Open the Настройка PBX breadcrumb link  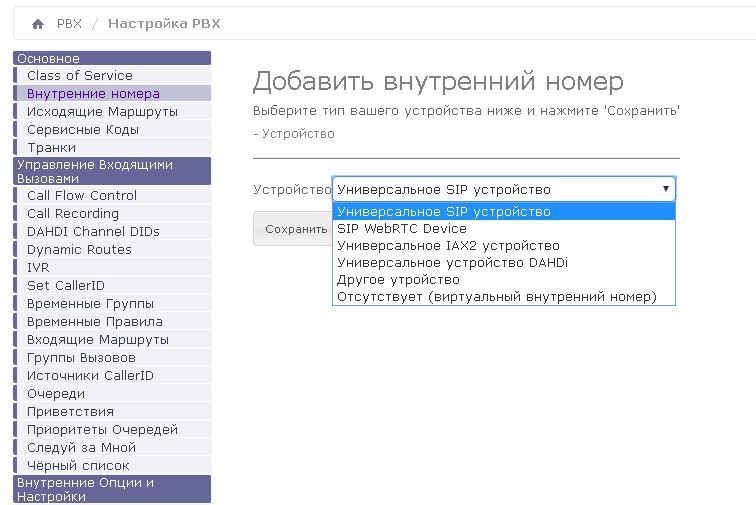click(x=164, y=24)
